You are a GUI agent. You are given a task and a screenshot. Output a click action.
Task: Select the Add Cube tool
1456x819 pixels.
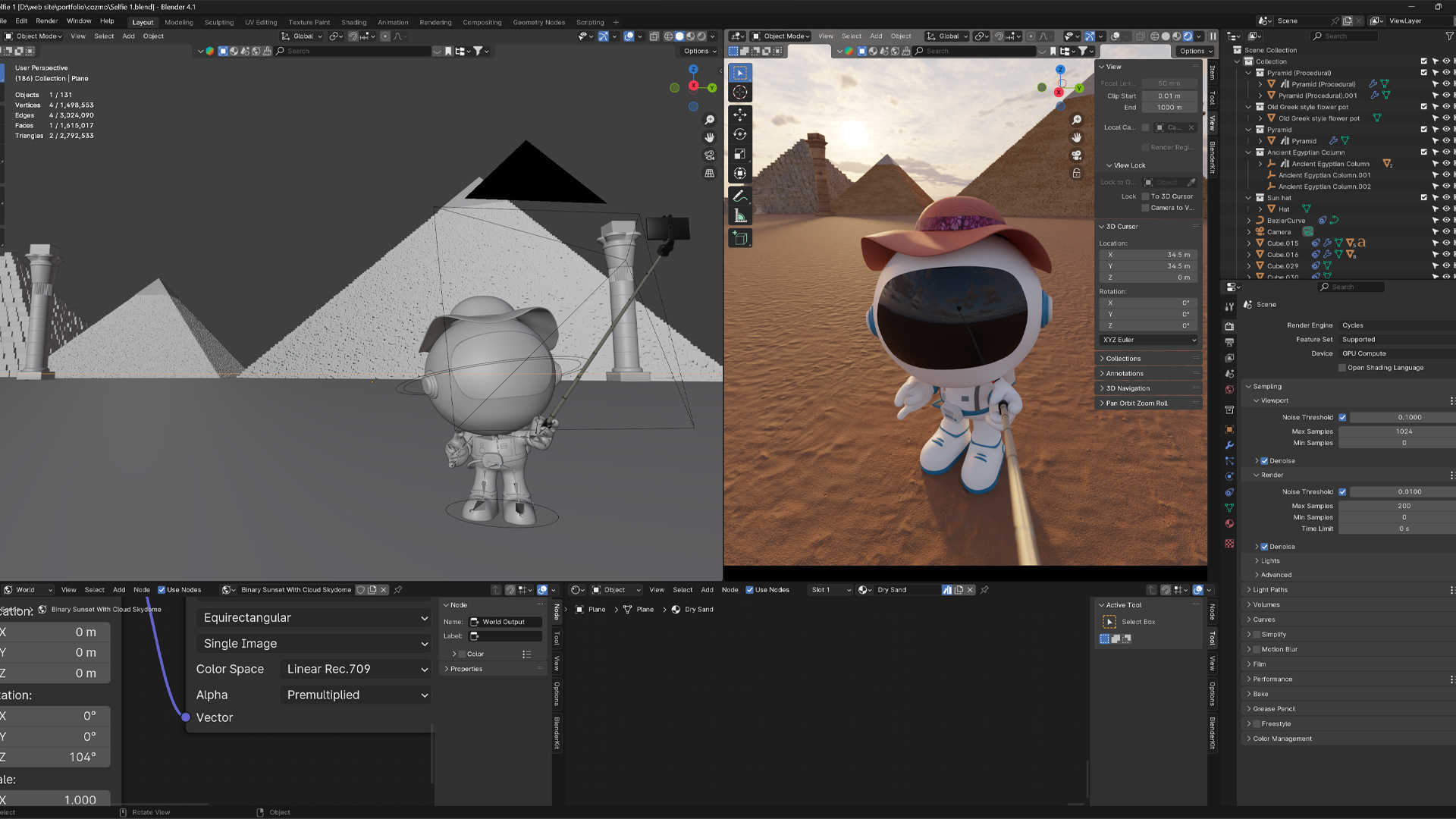739,239
